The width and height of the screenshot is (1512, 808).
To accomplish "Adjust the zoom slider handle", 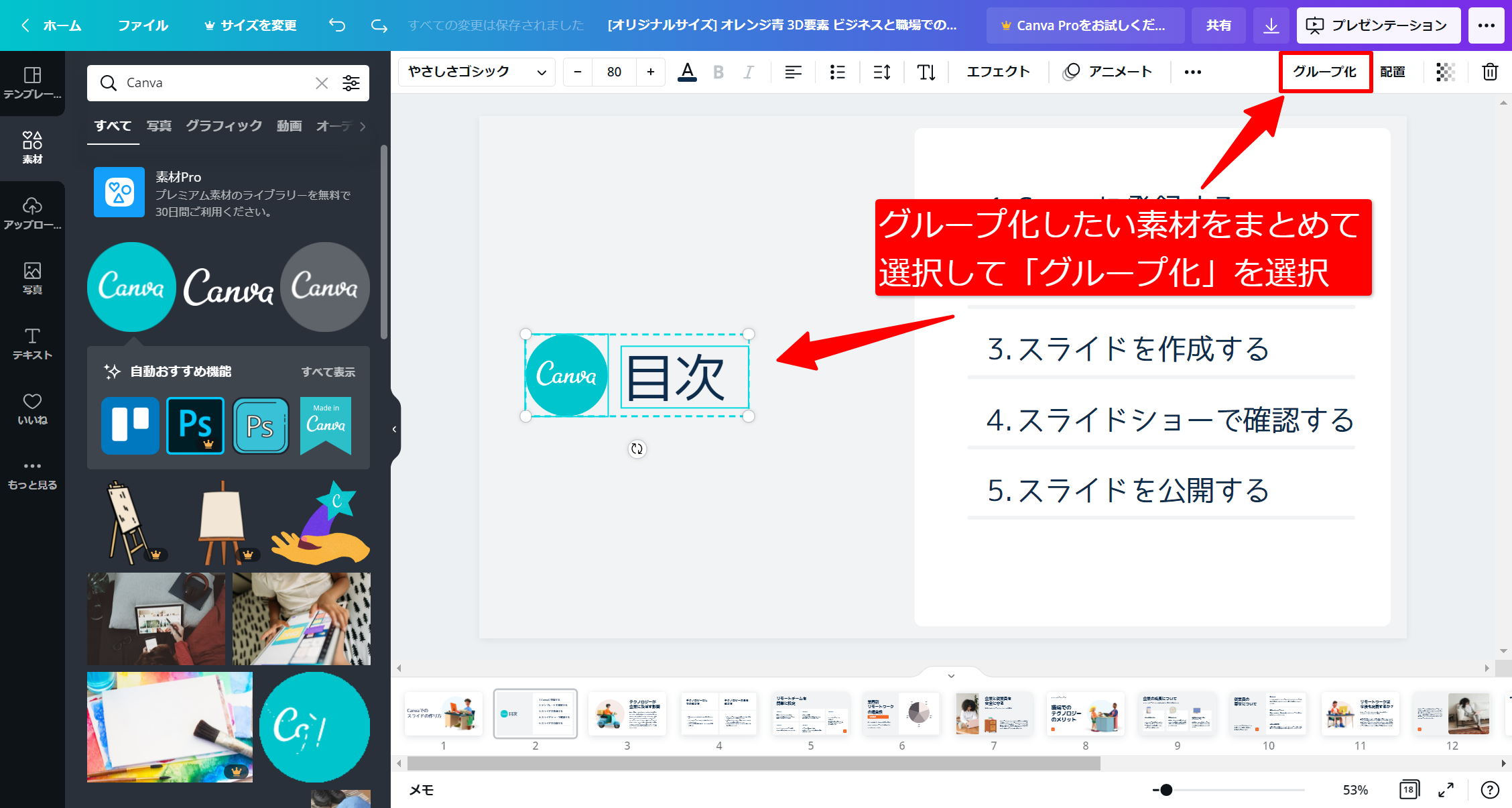I will 1166,790.
